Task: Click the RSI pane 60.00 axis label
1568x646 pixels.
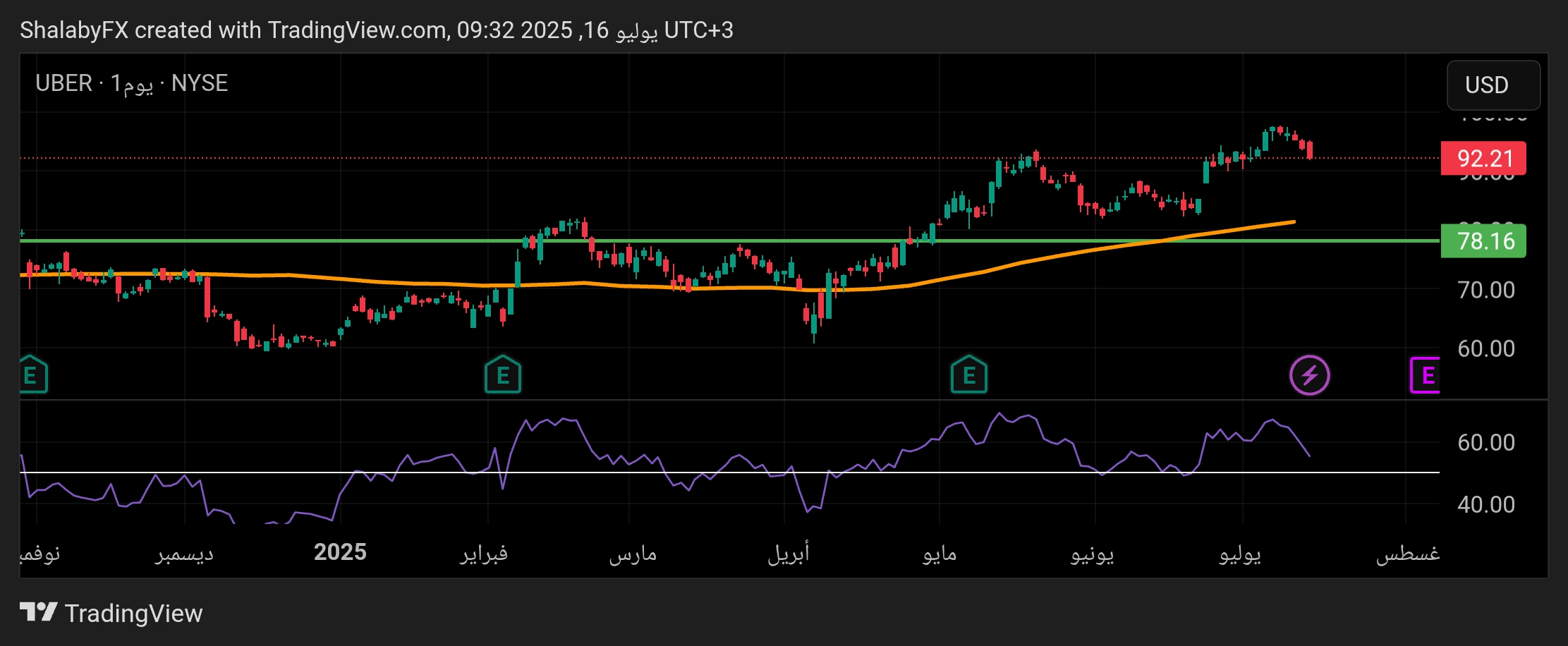Action: click(1486, 442)
